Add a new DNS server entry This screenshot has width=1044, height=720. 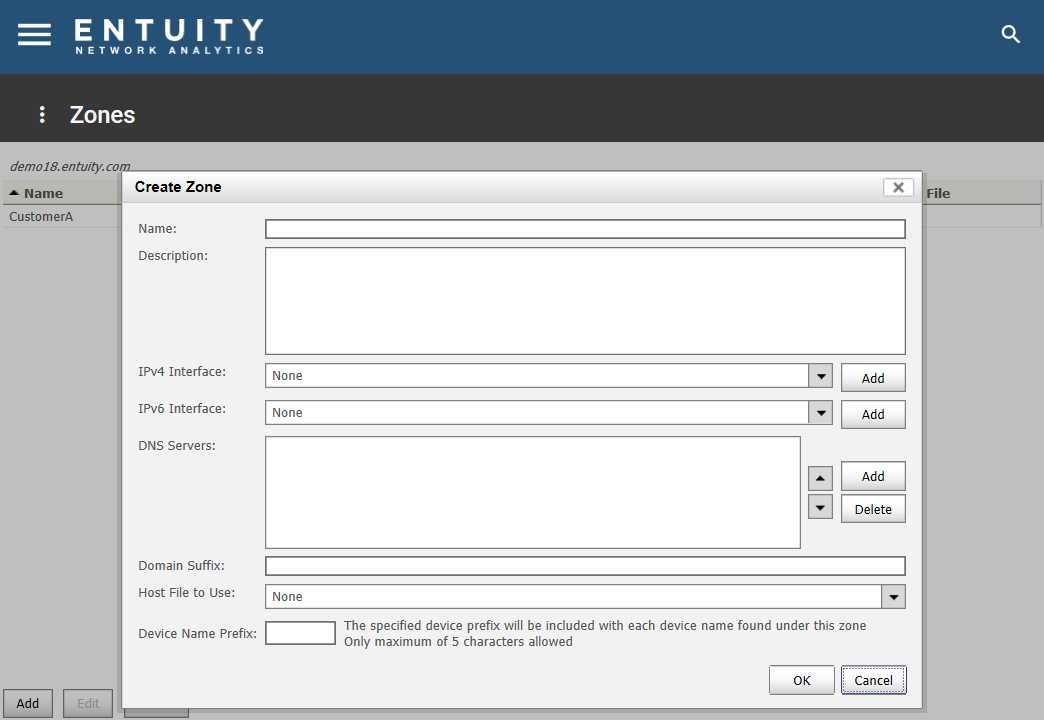click(x=872, y=476)
